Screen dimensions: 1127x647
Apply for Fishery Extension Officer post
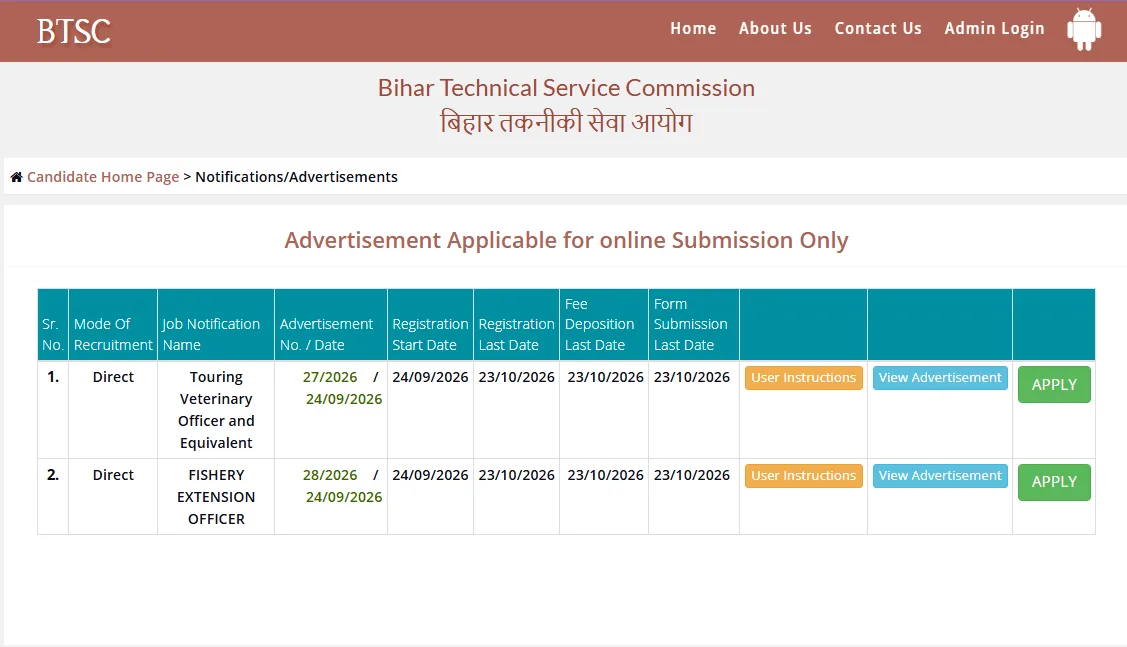coord(1054,482)
